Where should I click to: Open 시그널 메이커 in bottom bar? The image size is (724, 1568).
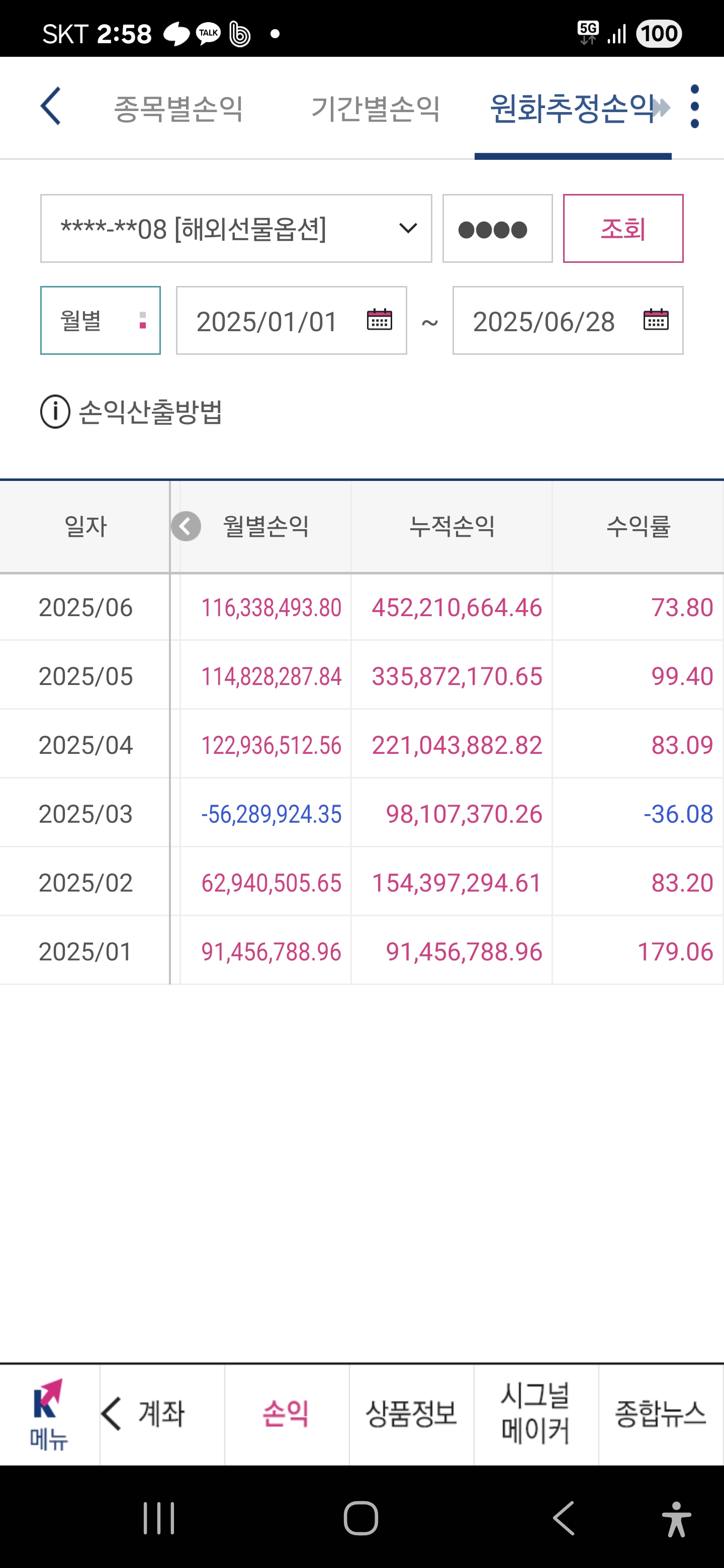(x=535, y=1414)
